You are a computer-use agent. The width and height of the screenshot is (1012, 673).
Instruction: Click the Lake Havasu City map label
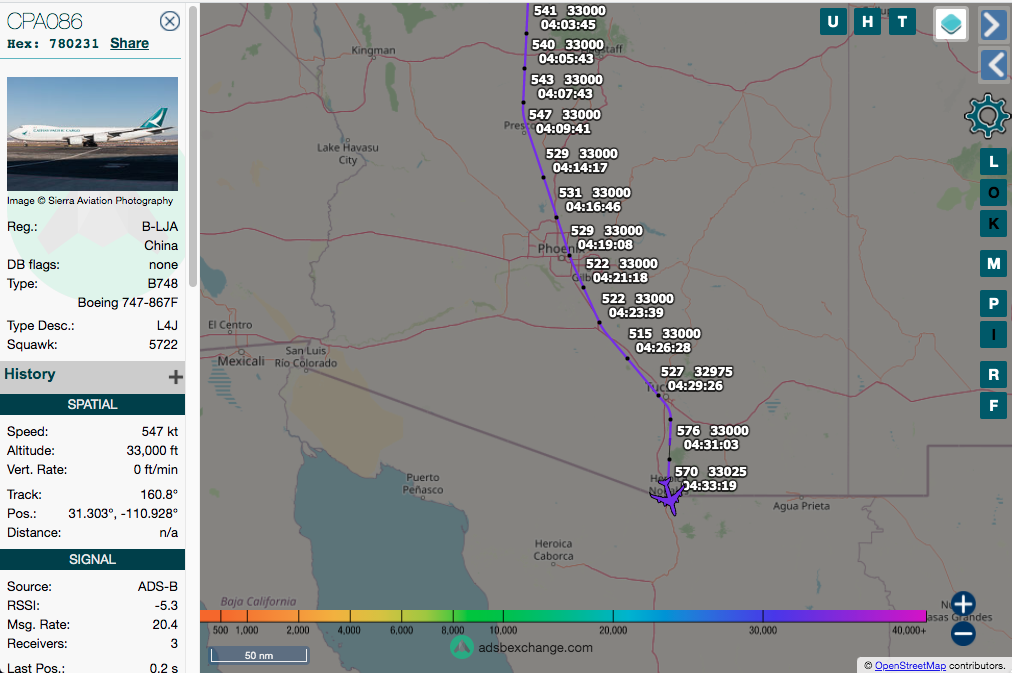348,154
